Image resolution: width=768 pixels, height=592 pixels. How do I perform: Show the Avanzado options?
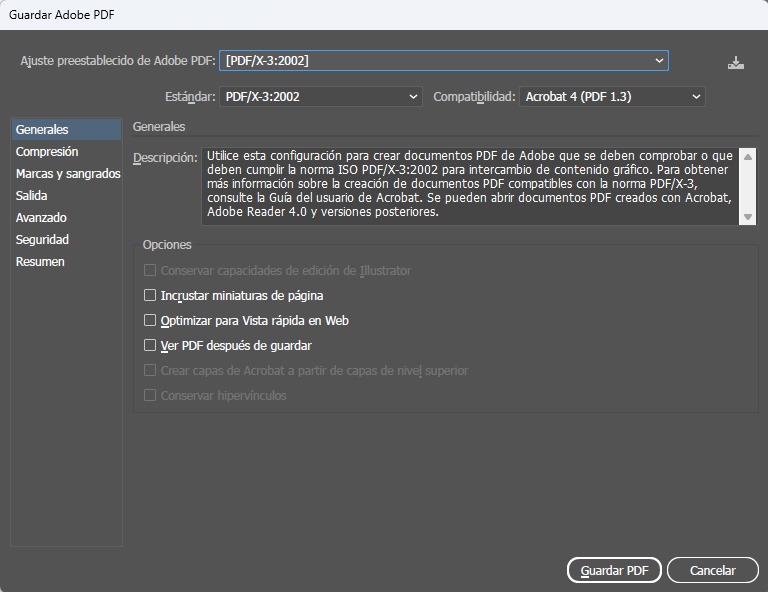(x=41, y=218)
